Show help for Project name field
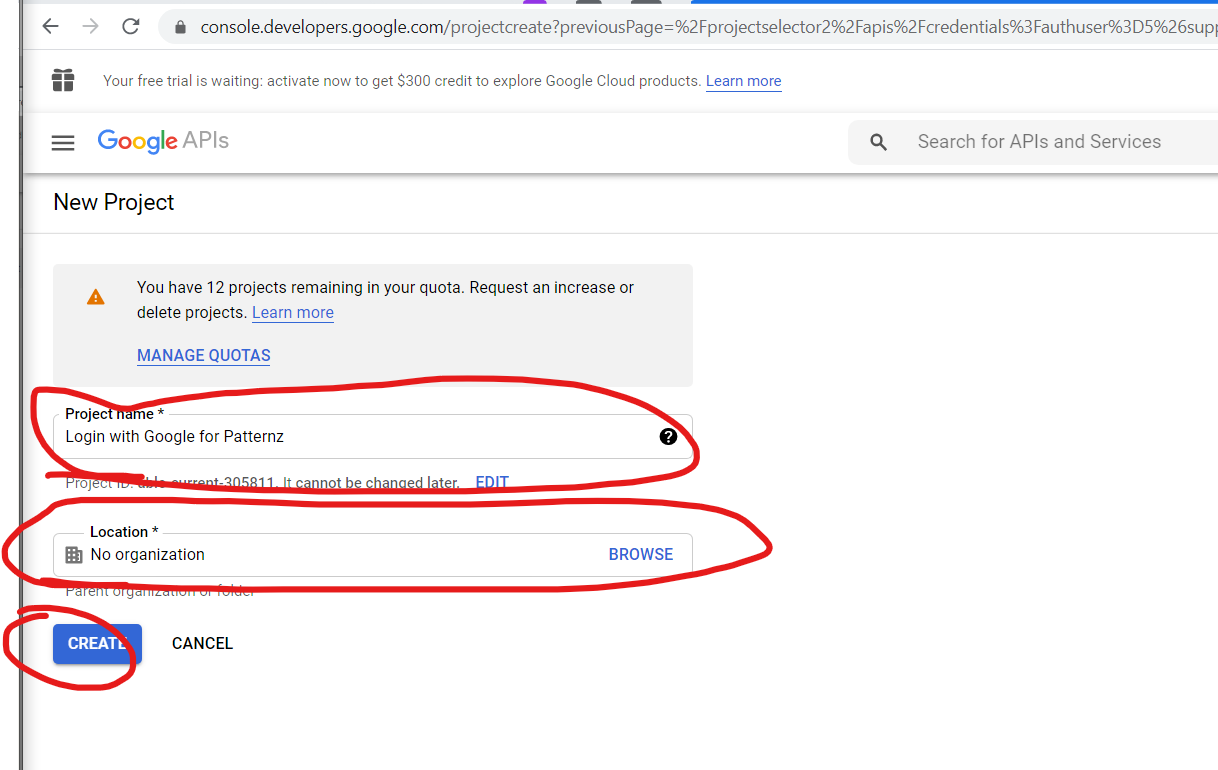The width and height of the screenshot is (1218, 770). [668, 437]
